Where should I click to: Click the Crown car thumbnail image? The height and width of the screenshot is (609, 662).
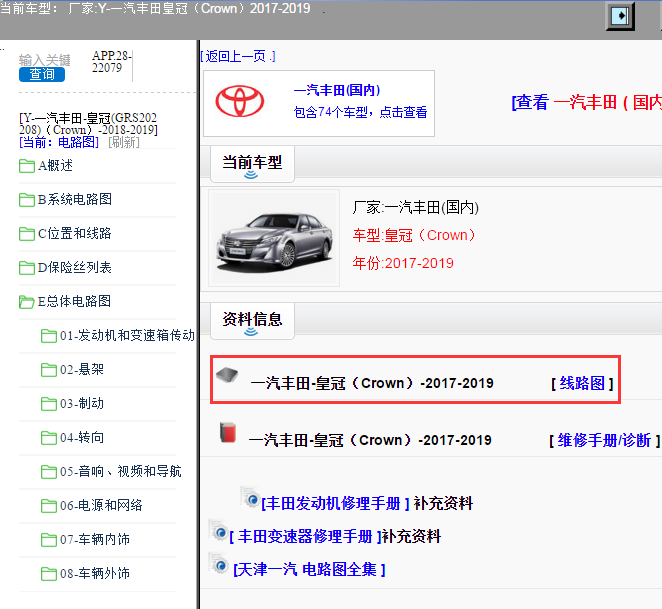point(274,238)
